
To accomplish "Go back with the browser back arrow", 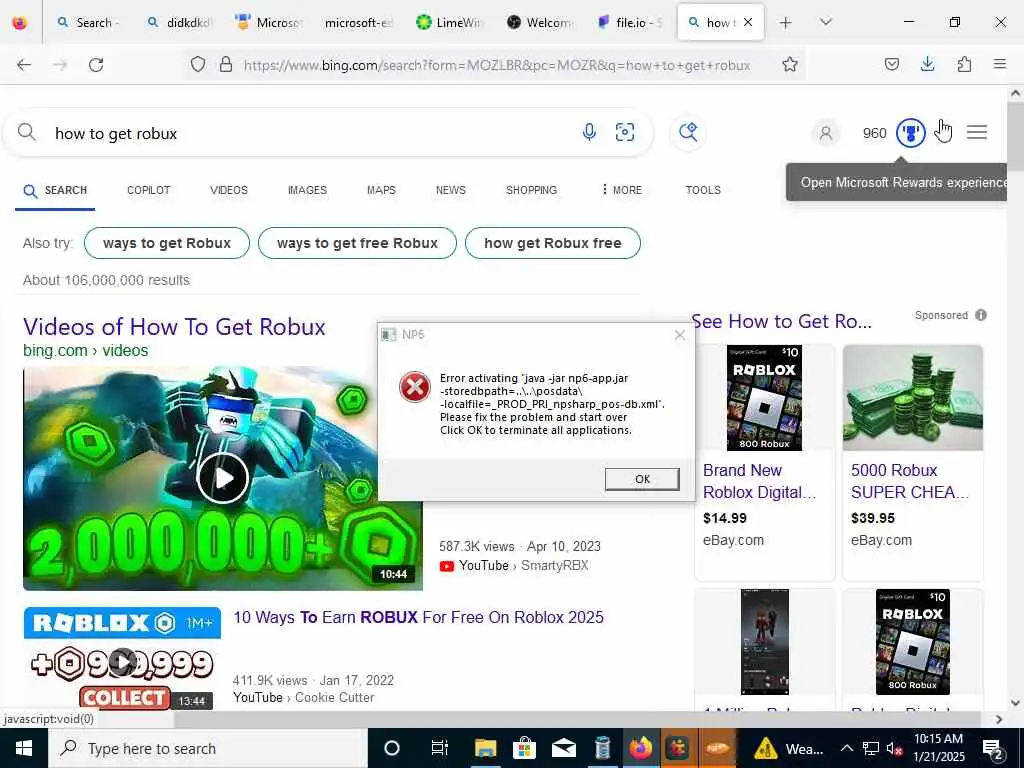I will coord(24,65).
